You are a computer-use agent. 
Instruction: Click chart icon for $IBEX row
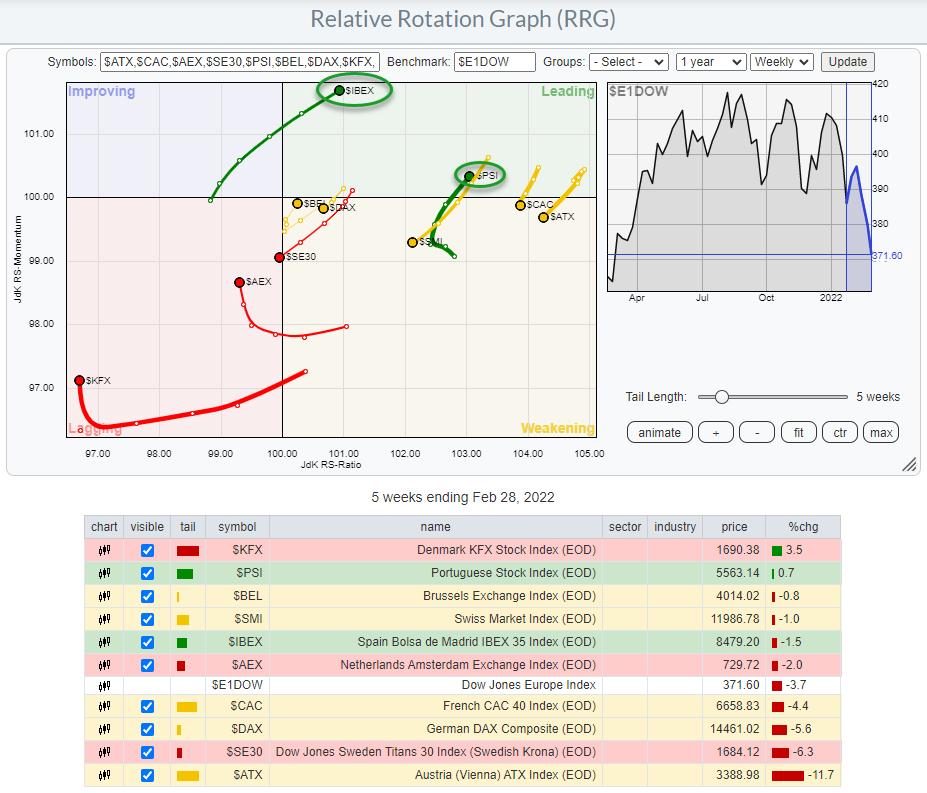(104, 641)
